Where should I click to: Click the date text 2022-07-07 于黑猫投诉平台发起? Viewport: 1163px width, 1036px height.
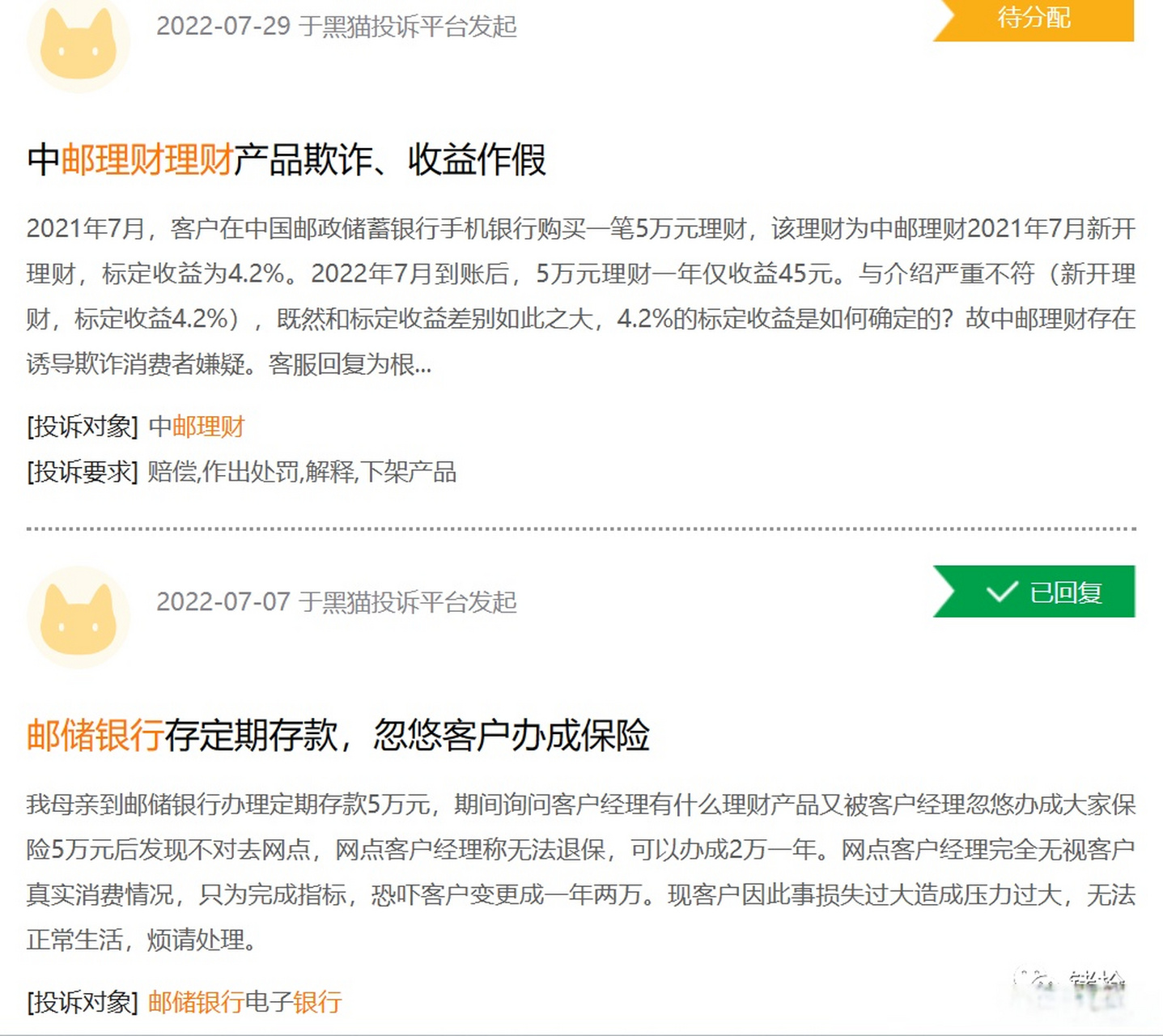tap(337, 601)
